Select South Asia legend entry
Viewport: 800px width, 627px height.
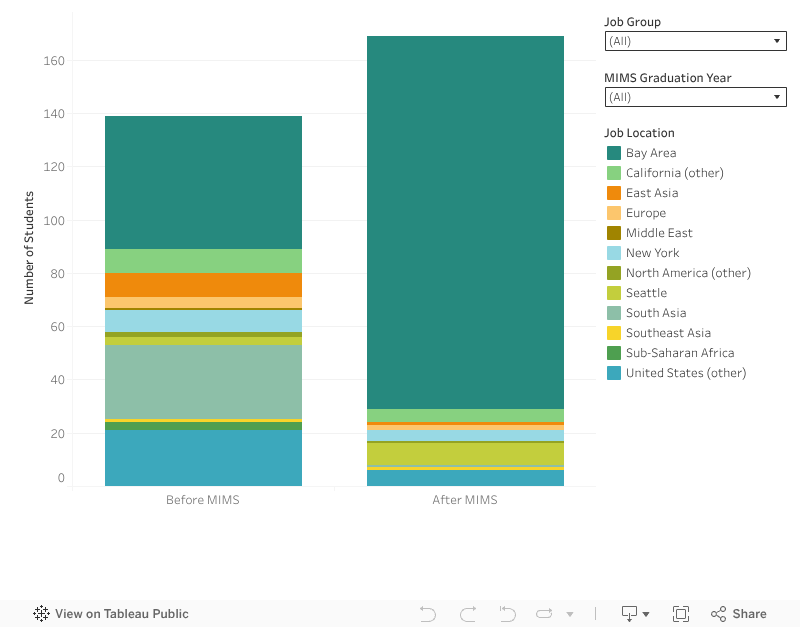pos(655,313)
